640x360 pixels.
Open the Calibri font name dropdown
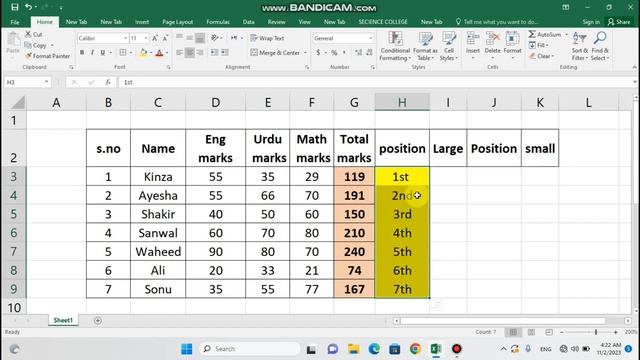pyautogui.click(x=125, y=38)
